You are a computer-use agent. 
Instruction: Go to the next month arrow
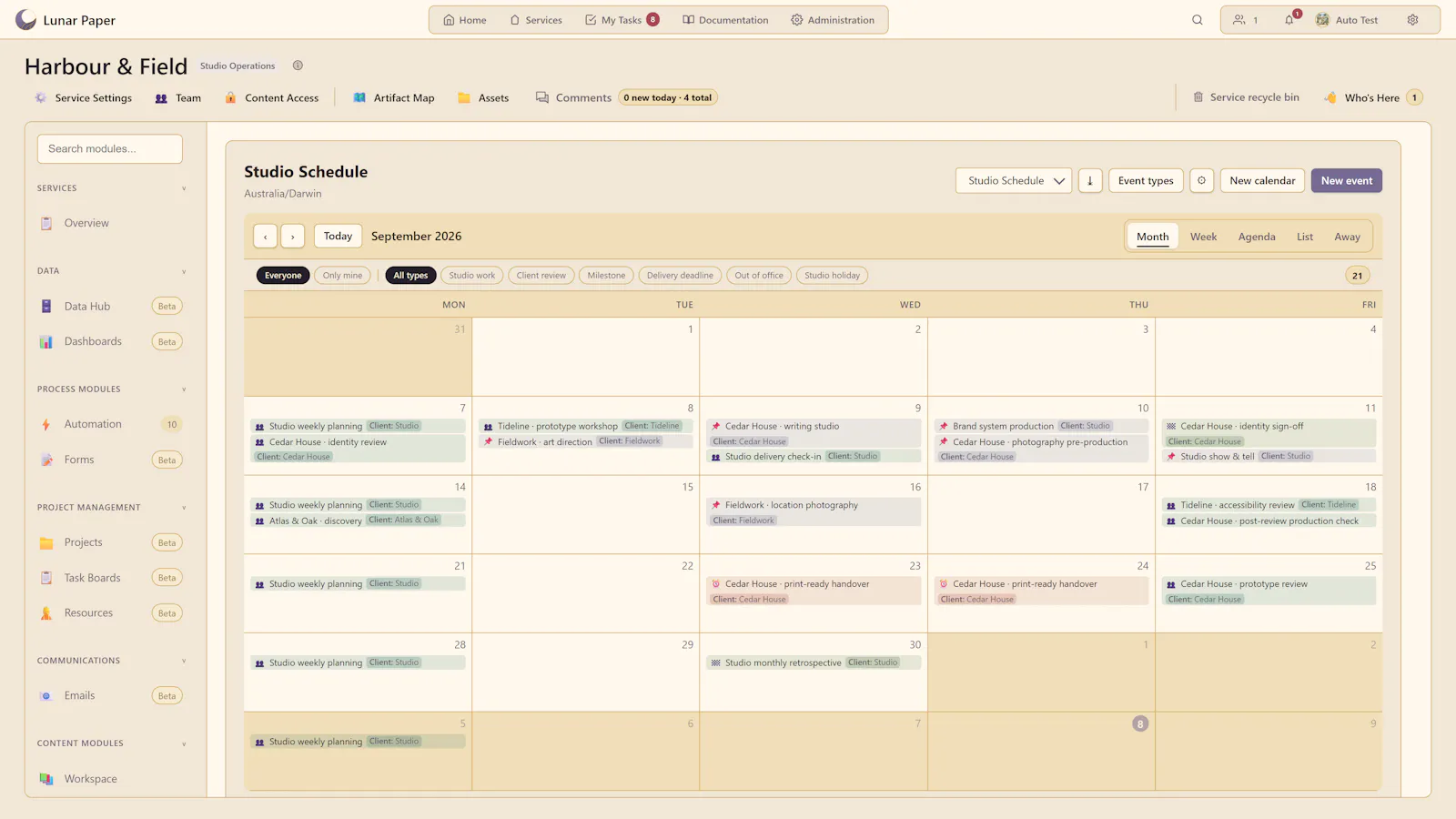293,237
